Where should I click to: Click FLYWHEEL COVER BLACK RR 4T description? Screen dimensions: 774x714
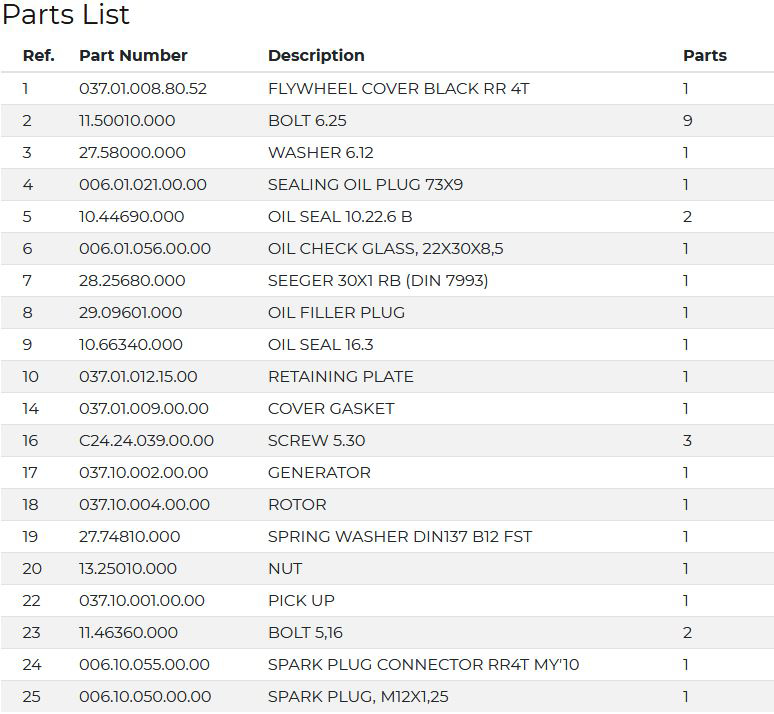point(399,88)
